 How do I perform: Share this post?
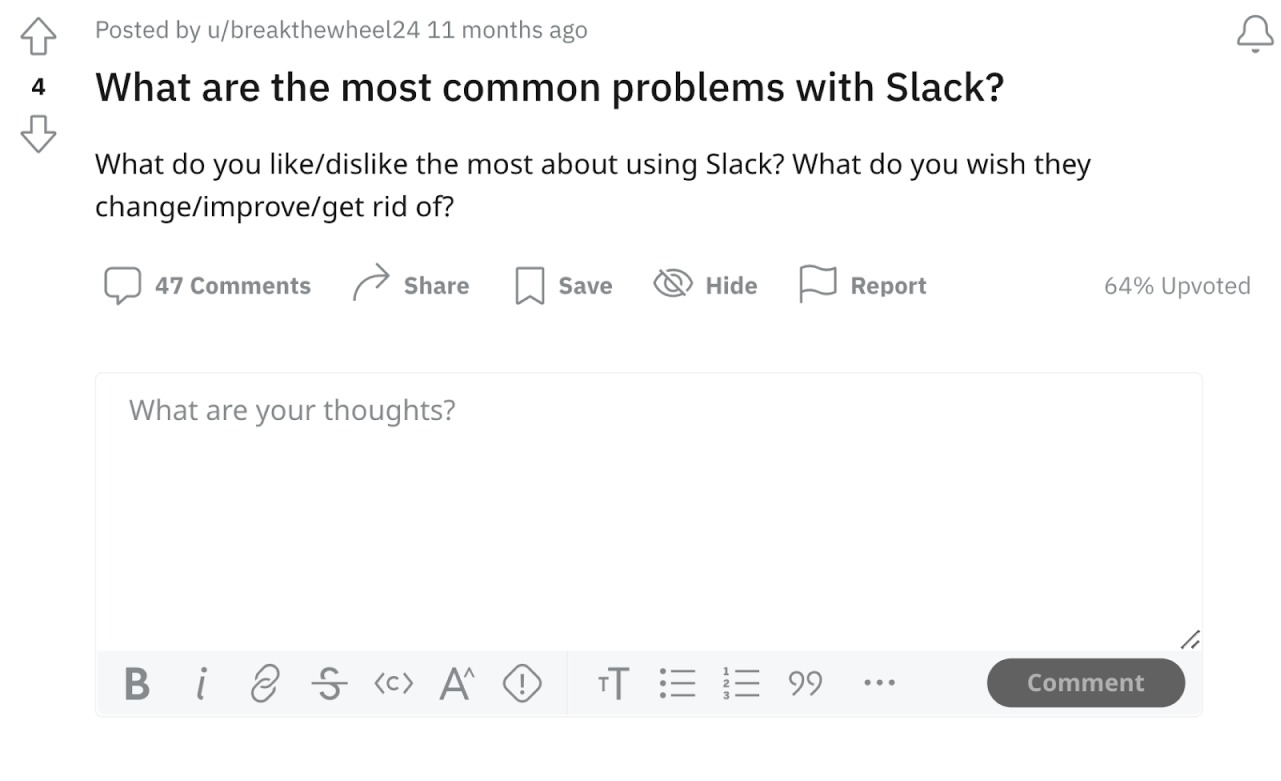[411, 286]
